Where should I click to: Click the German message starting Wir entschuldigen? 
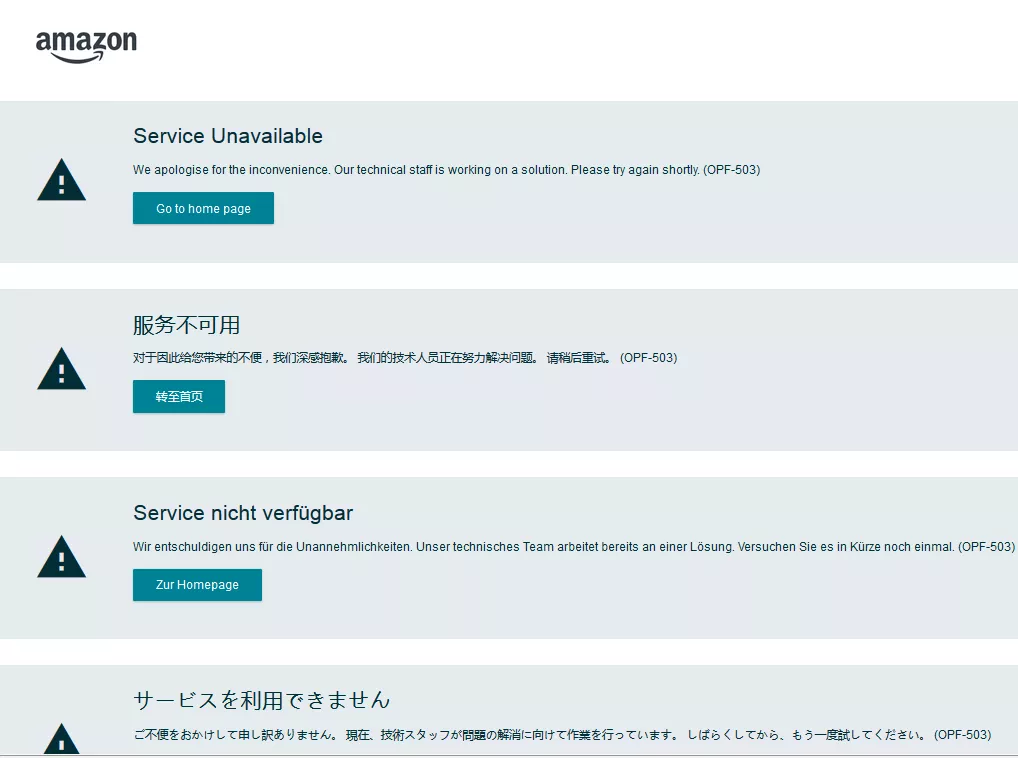[574, 547]
